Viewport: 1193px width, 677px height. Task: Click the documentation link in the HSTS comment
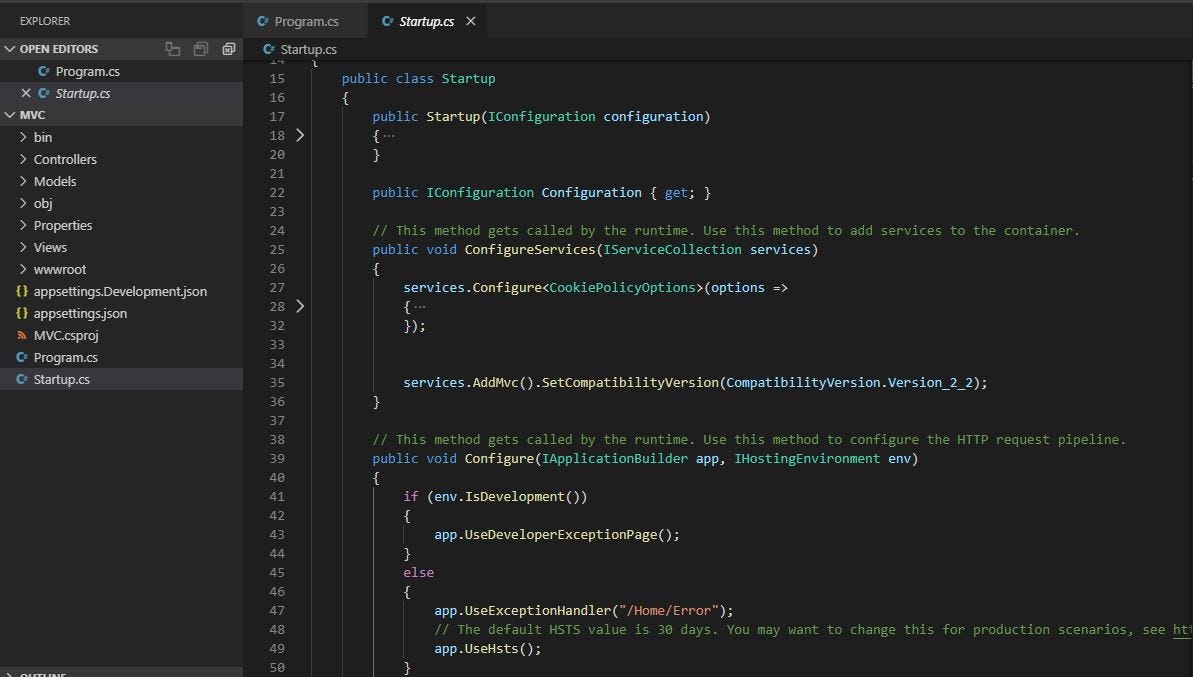click(1183, 629)
